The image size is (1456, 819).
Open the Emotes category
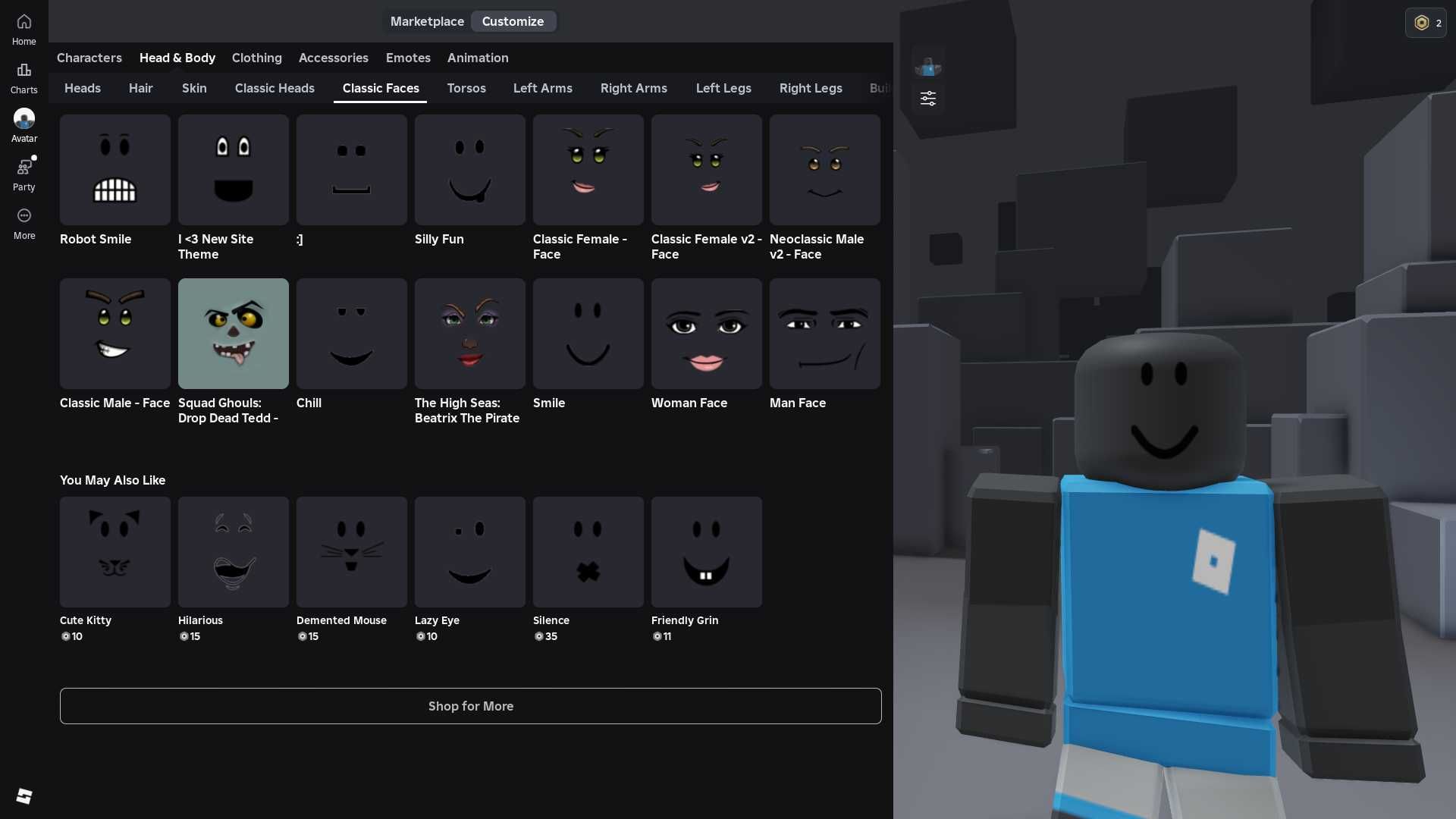coord(408,58)
